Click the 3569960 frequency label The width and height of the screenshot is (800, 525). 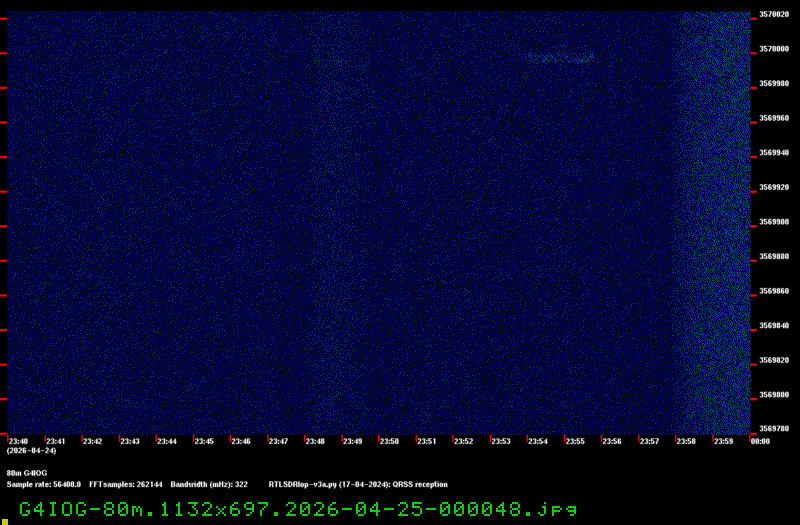tap(774, 118)
